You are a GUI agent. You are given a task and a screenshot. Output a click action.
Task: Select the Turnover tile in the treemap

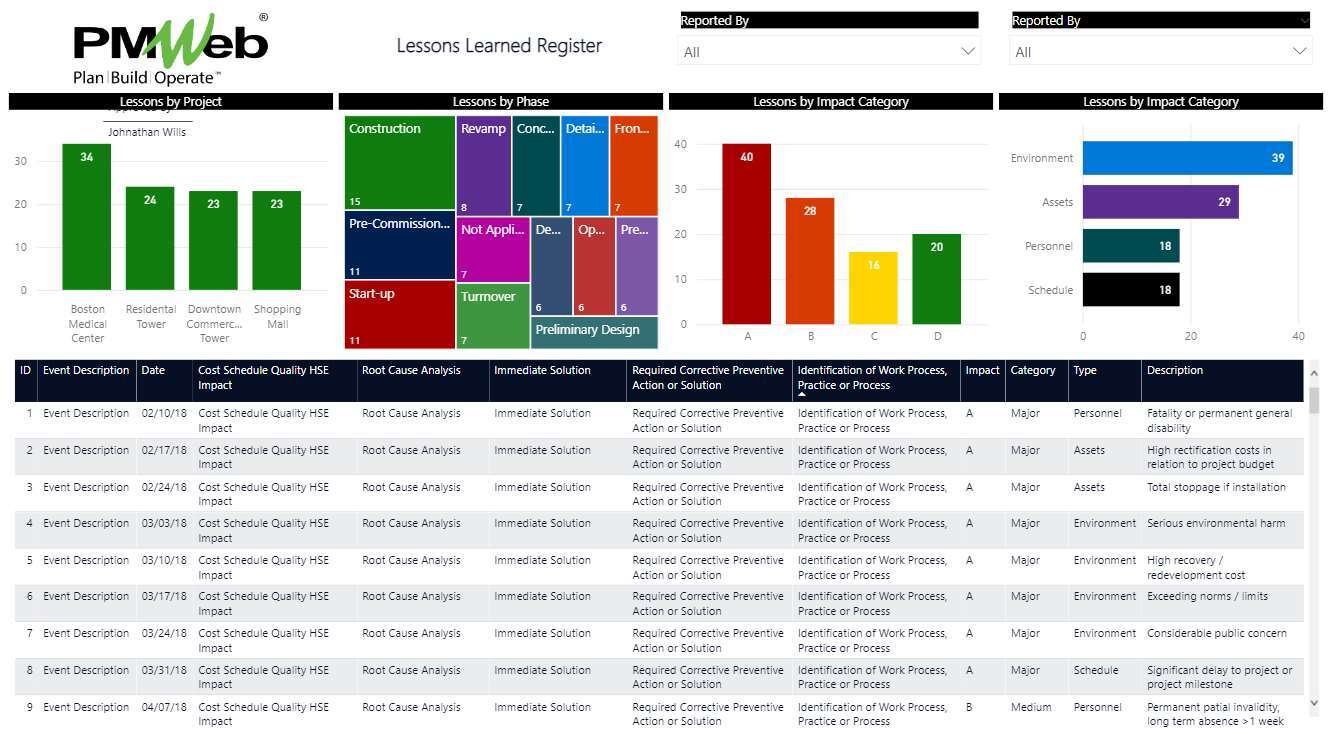click(492, 315)
